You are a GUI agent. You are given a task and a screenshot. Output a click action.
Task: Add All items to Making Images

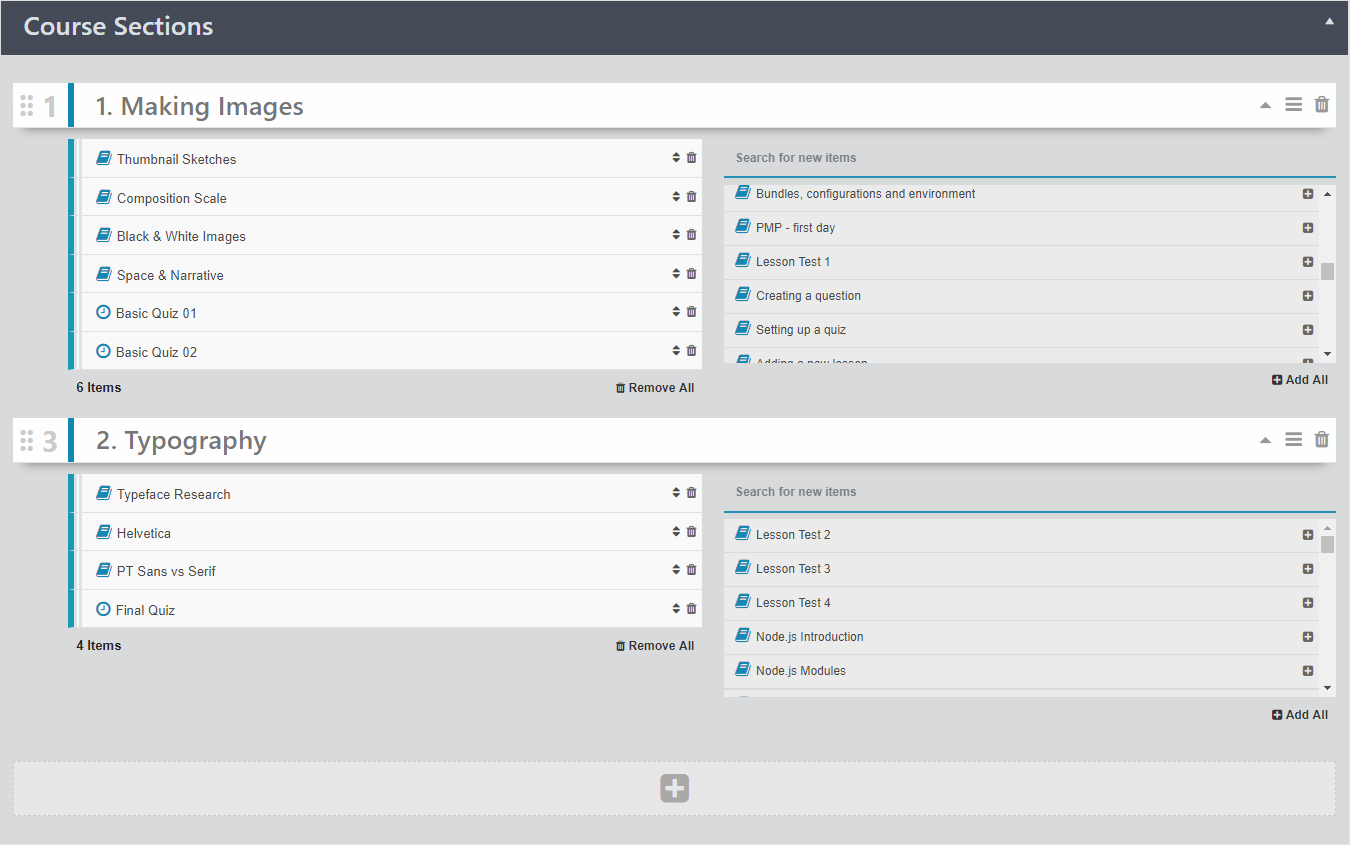(x=1300, y=380)
